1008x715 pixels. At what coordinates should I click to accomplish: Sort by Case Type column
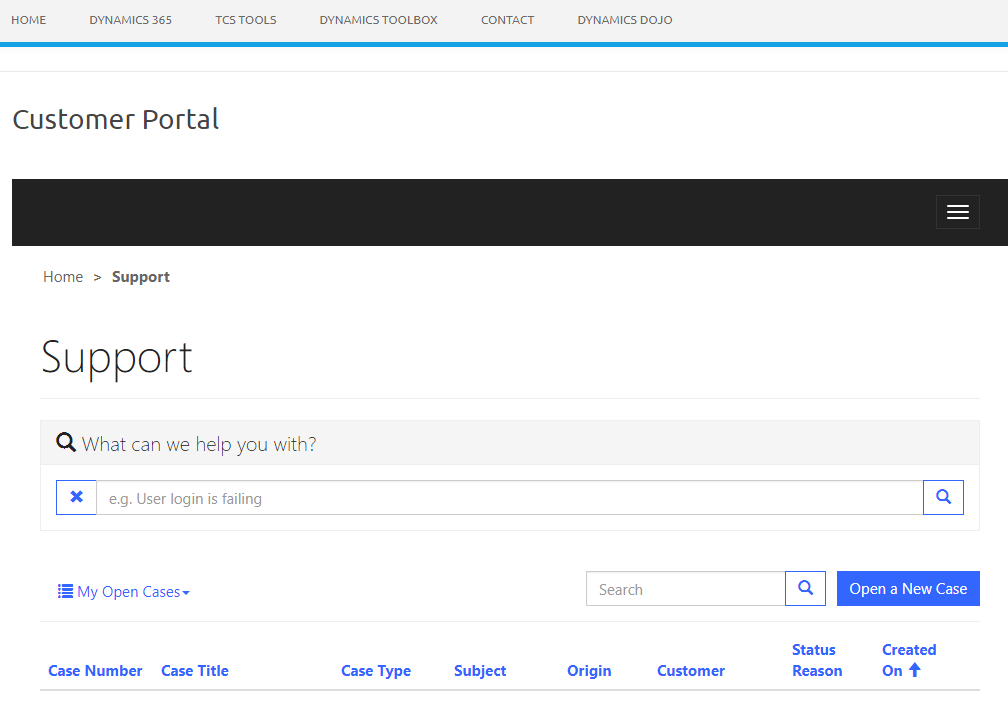point(376,671)
